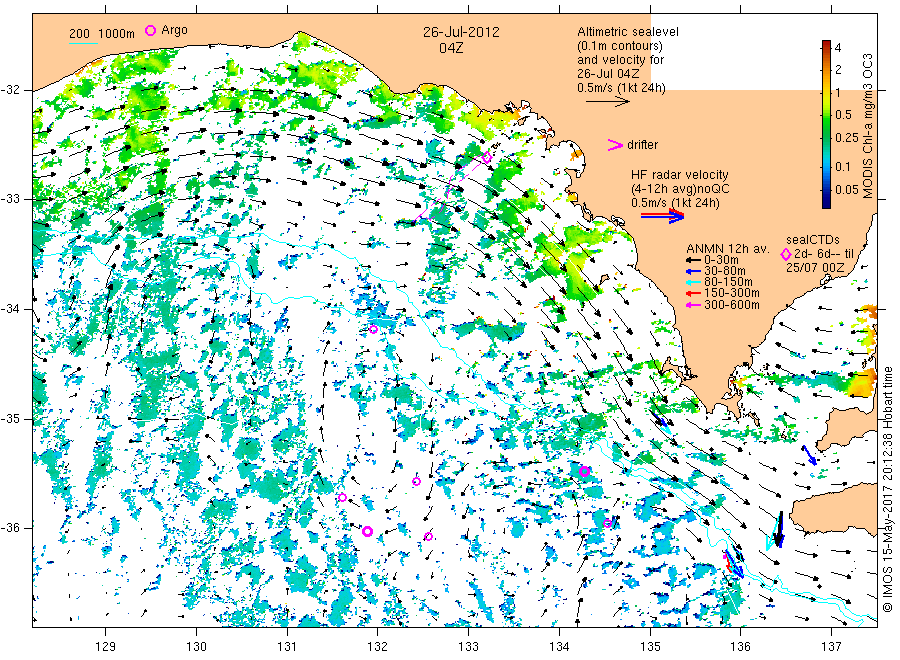This screenshot has width=900, height=660.
Task: Click the magenta Argo circle legend symbol
Action: [x=150, y=30]
